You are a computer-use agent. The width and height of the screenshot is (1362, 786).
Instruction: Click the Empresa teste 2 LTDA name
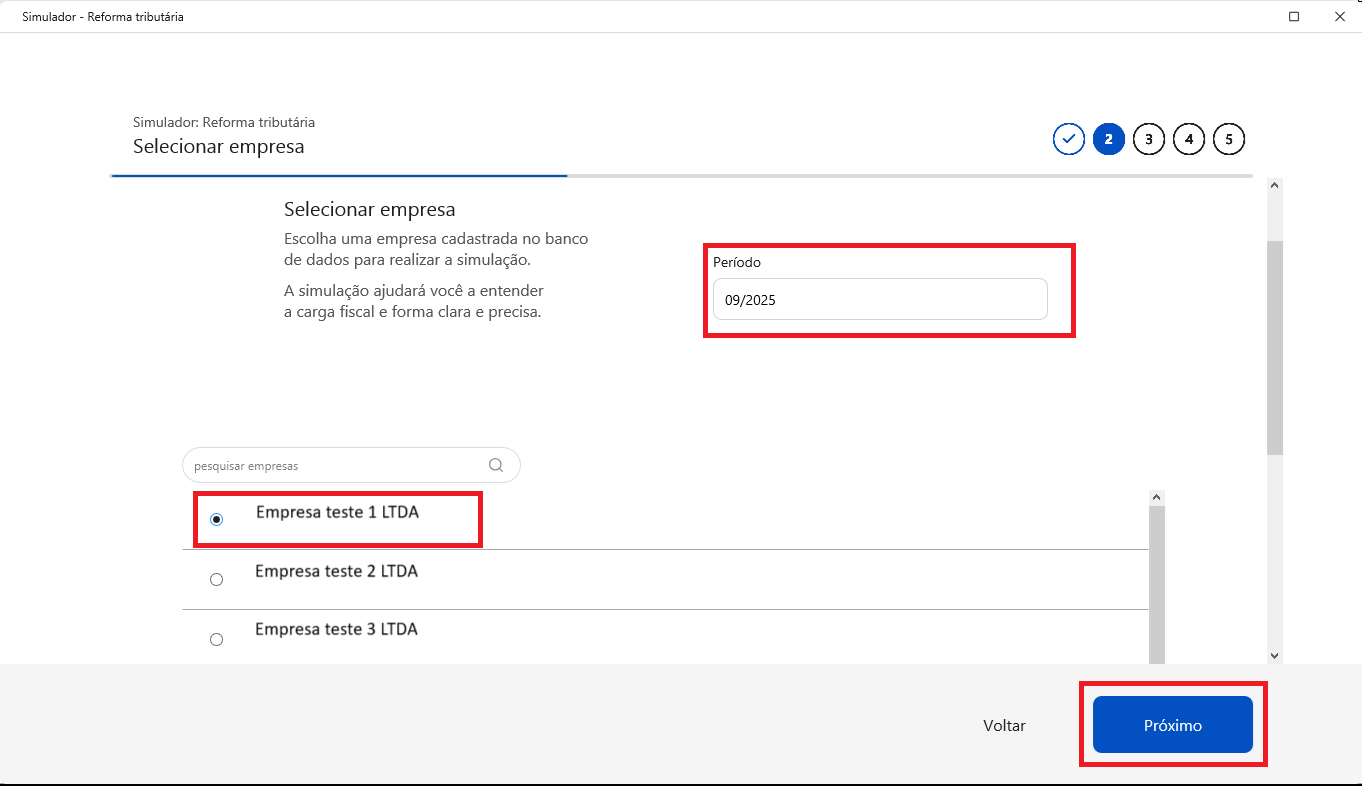point(336,571)
